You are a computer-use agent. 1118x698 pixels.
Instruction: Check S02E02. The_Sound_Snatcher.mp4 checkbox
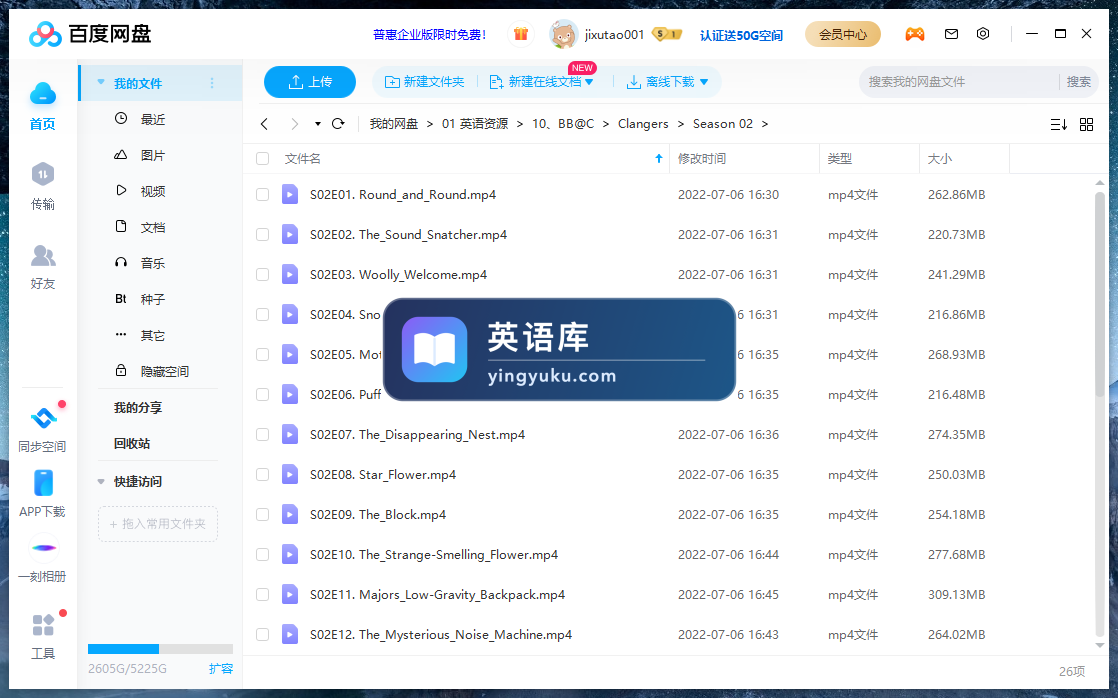click(262, 235)
